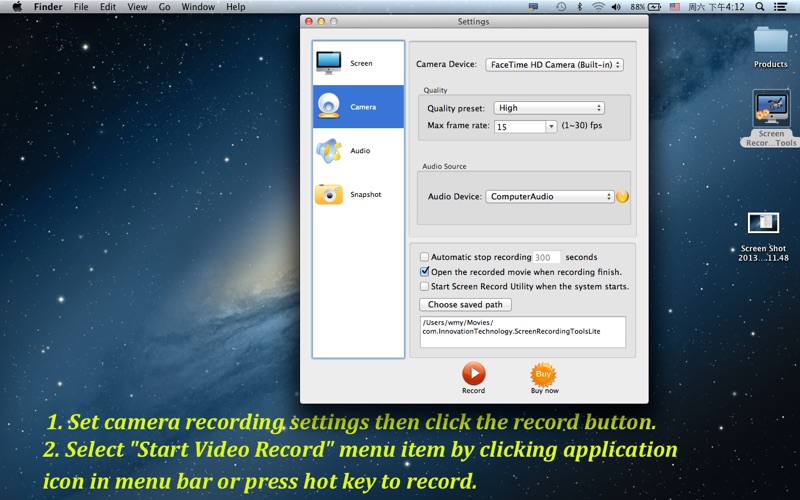Click the Wi-Fi status icon
This screenshot has height=500, width=800.
click(x=598, y=7)
